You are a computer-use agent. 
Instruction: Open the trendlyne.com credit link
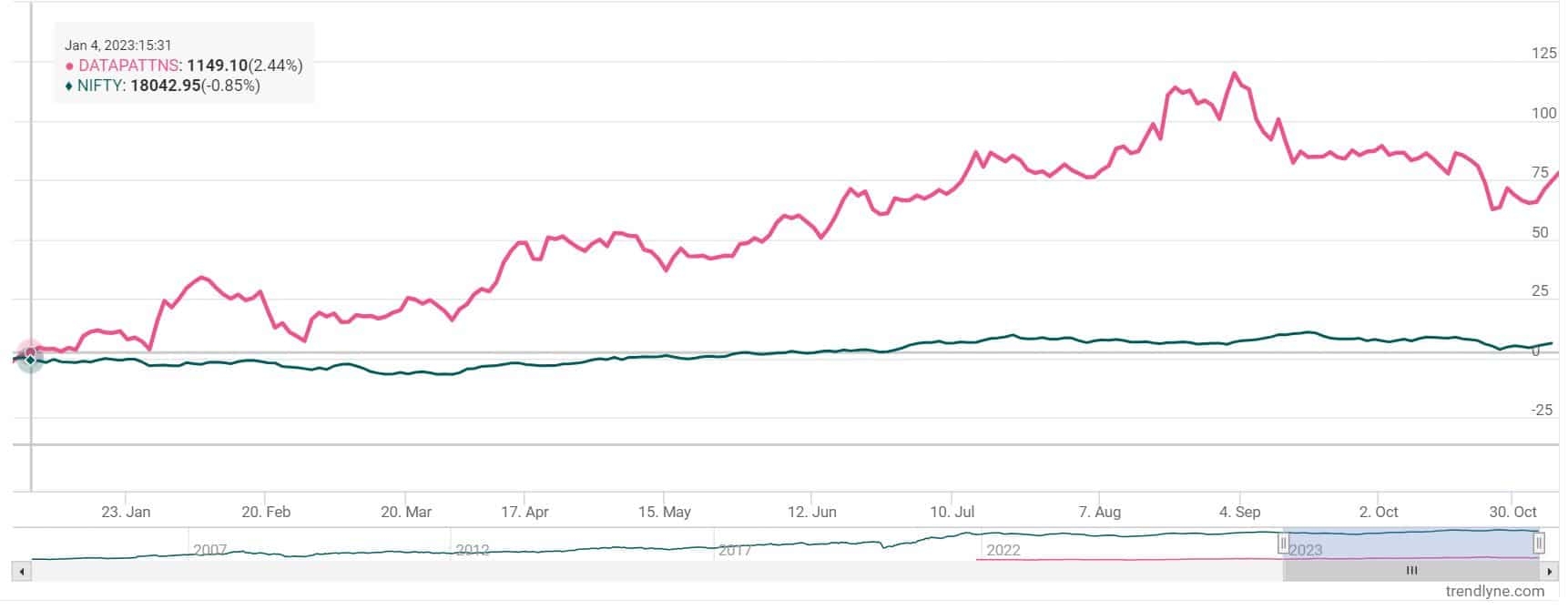tap(1494, 592)
